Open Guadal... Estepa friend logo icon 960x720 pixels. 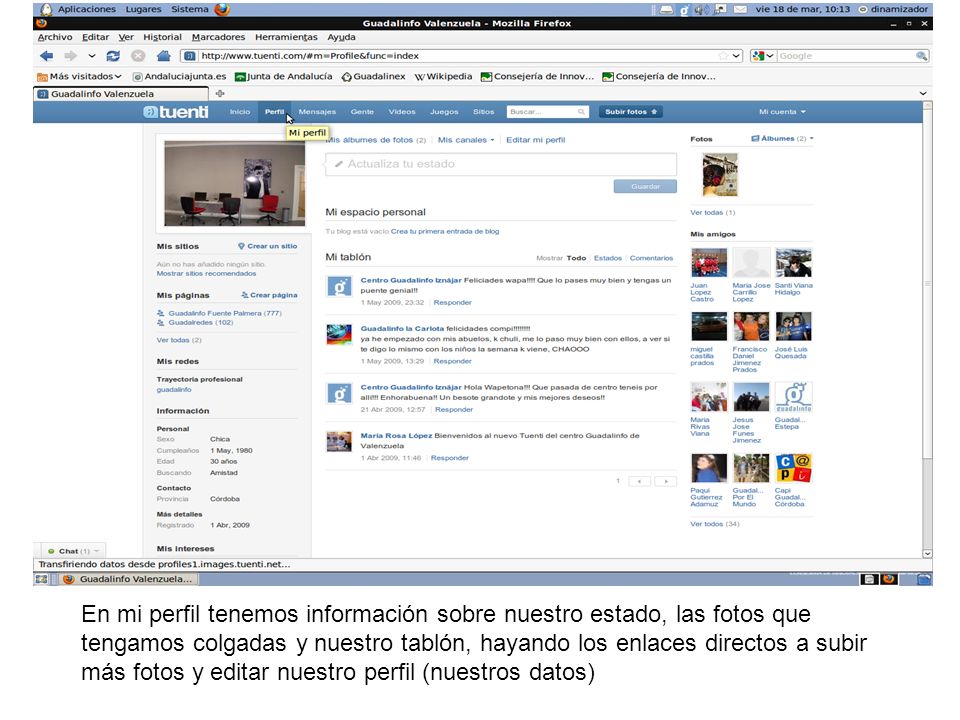coord(793,397)
